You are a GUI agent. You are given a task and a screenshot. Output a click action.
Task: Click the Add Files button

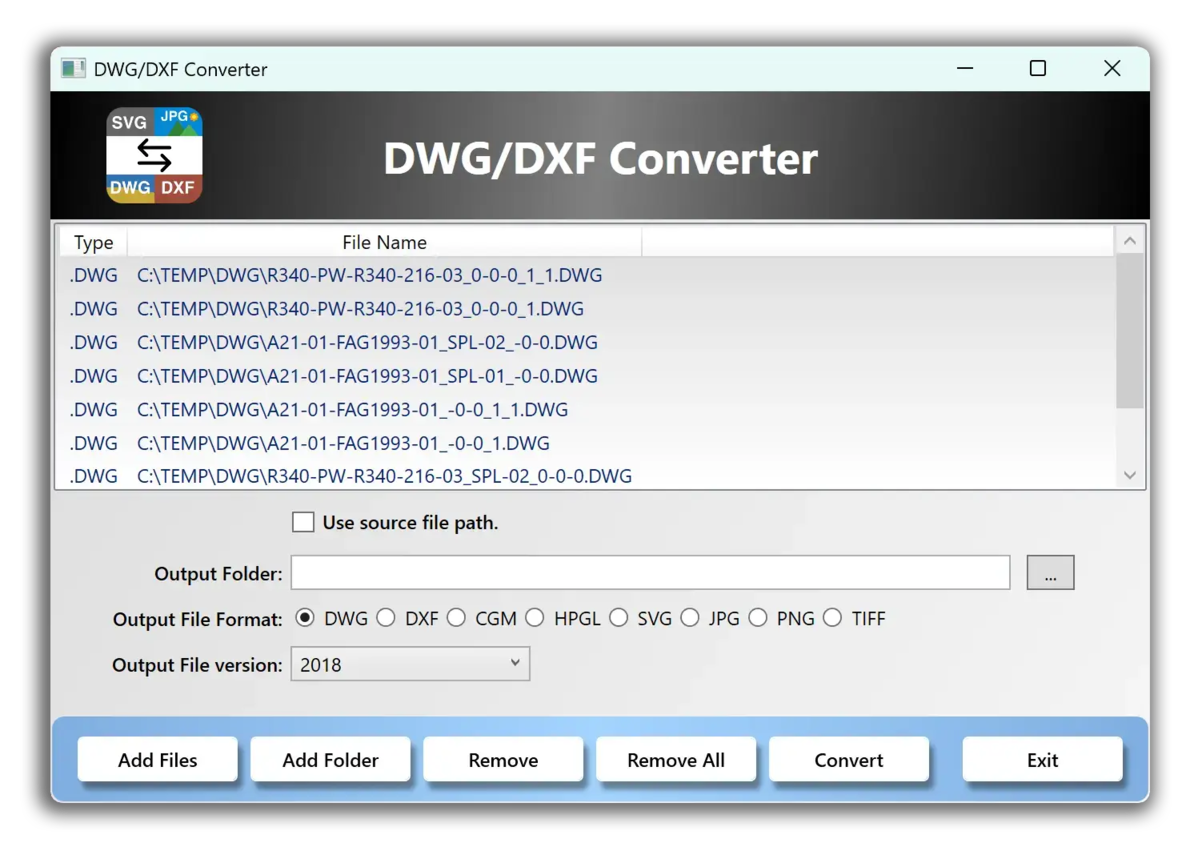point(158,760)
